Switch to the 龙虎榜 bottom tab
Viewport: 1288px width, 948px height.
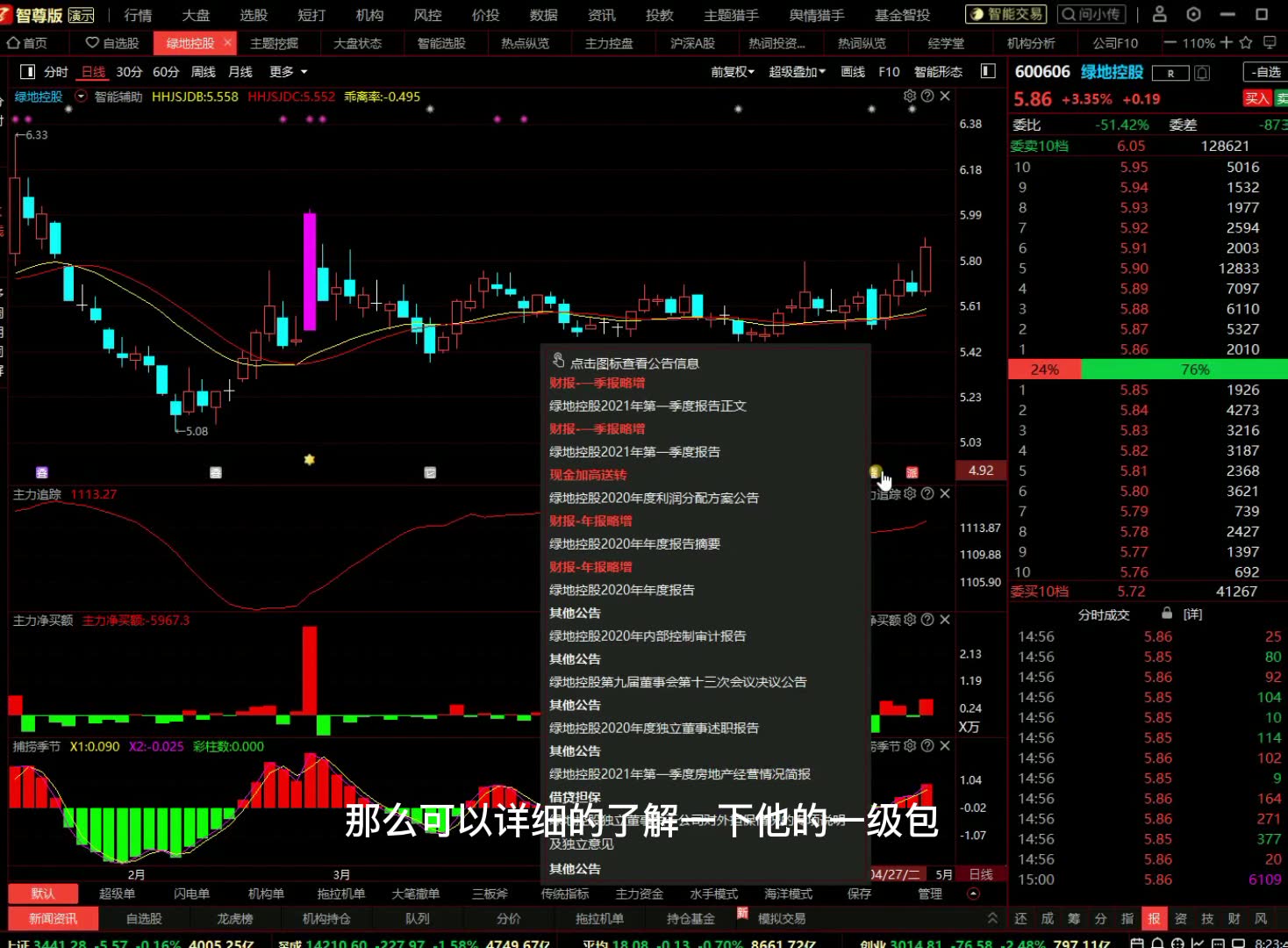235,918
